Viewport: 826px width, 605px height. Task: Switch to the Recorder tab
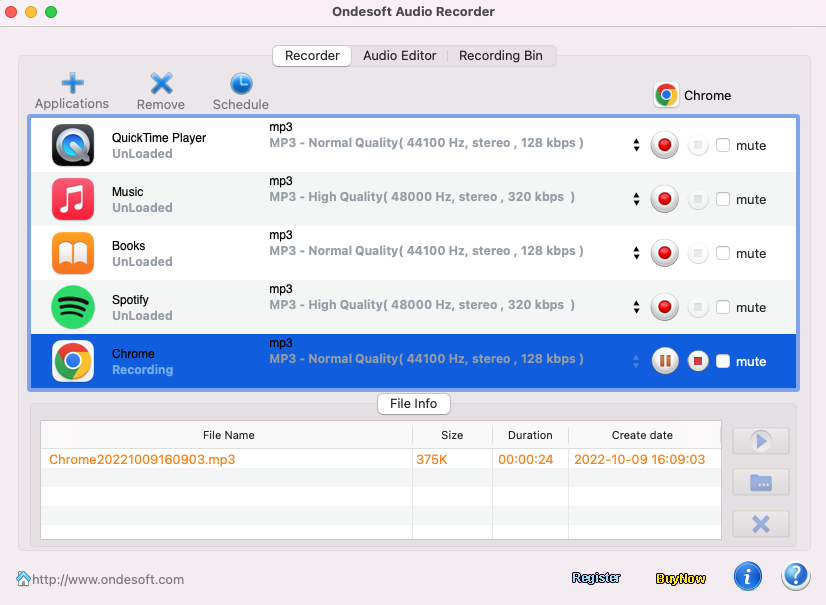312,56
